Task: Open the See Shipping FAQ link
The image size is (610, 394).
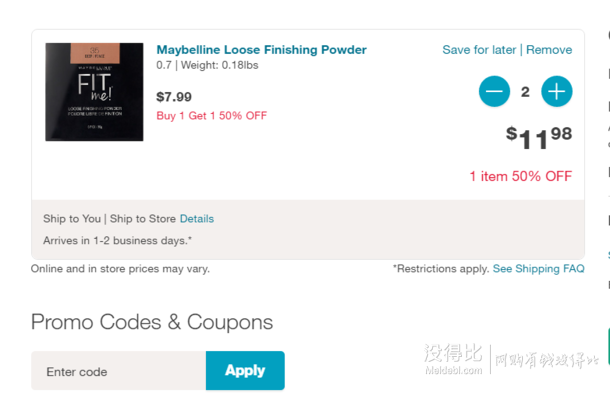Action: coord(538,269)
